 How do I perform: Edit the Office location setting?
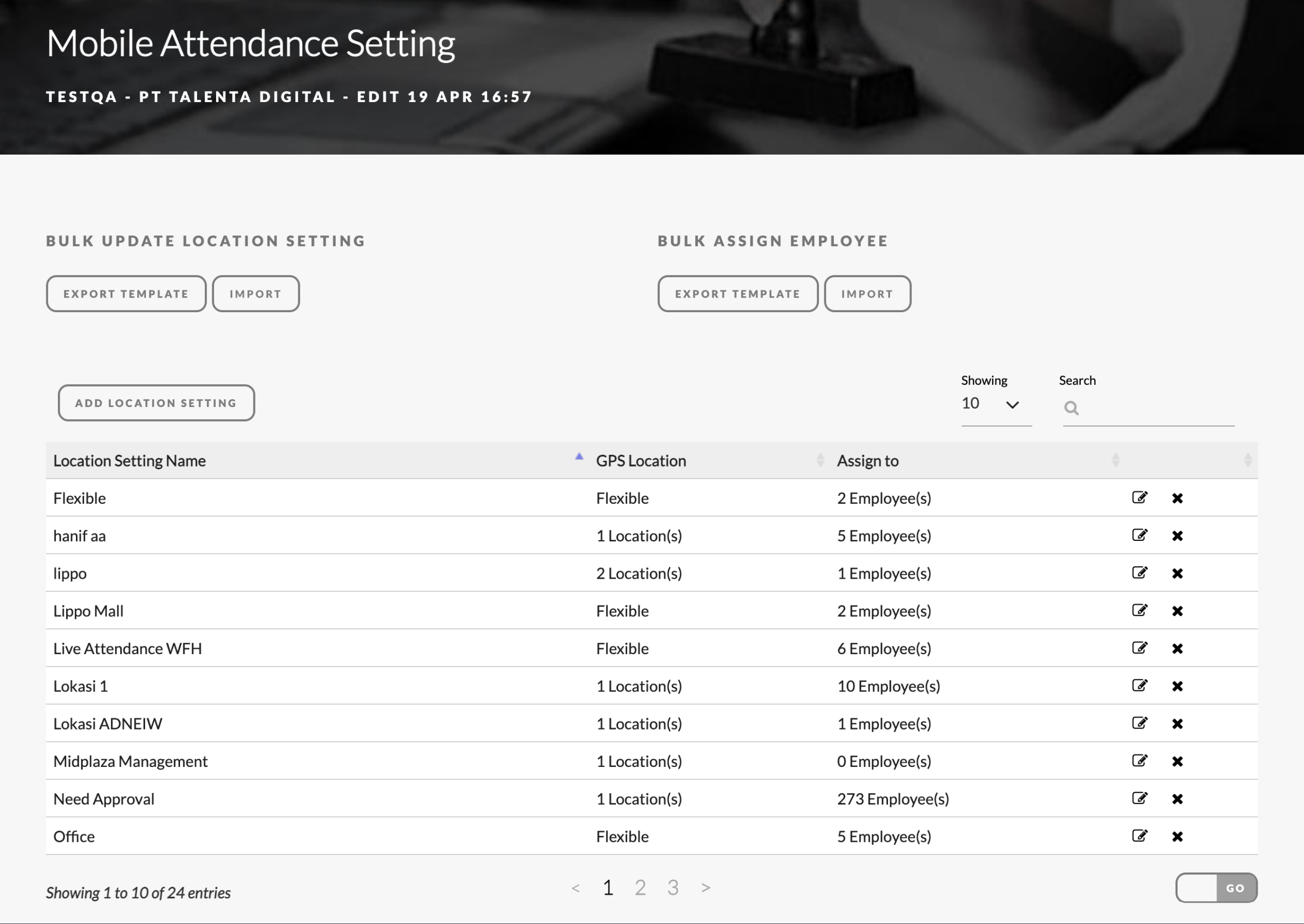point(1139,836)
